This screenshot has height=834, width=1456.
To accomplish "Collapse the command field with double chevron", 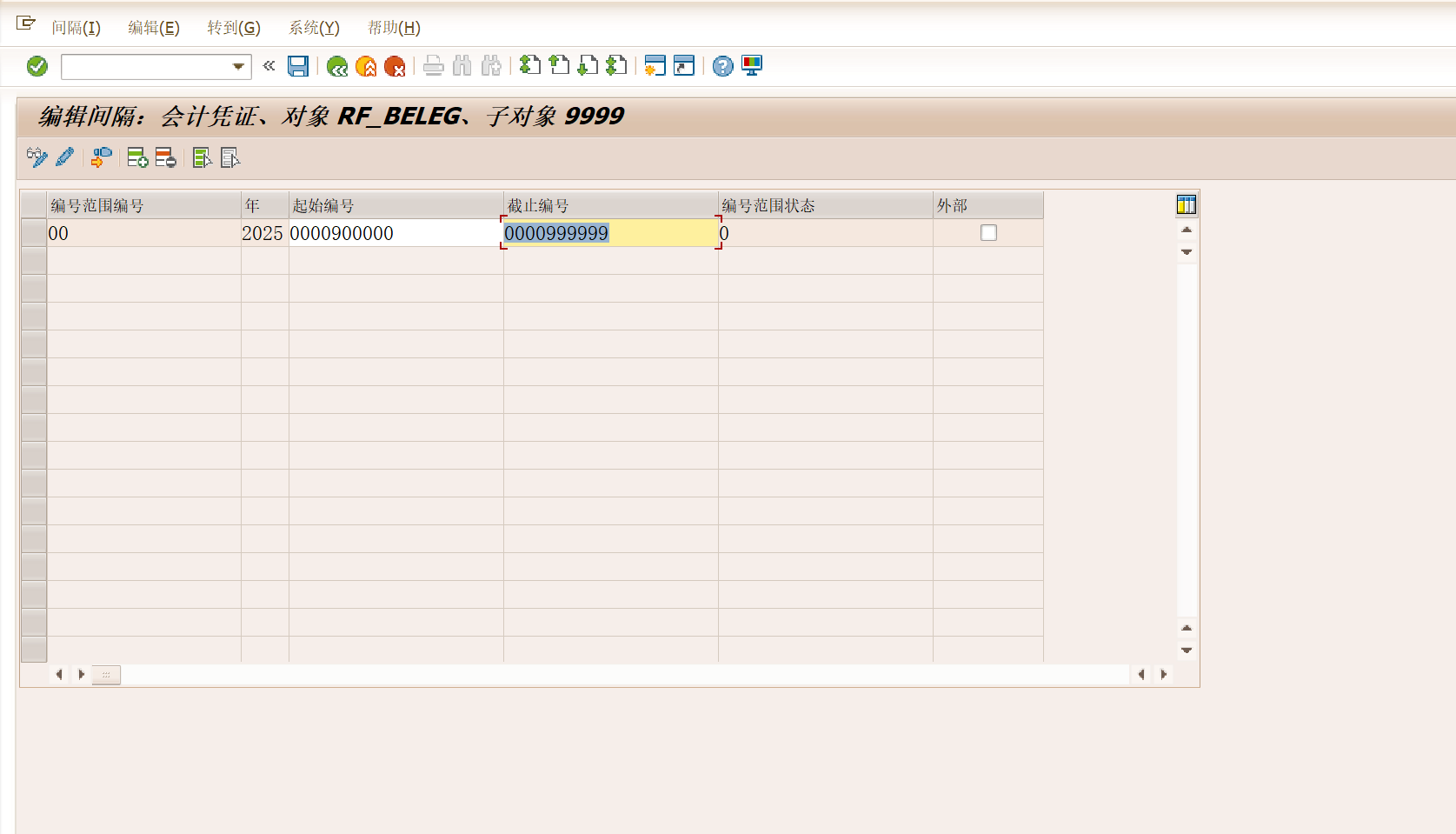I will coord(269,66).
